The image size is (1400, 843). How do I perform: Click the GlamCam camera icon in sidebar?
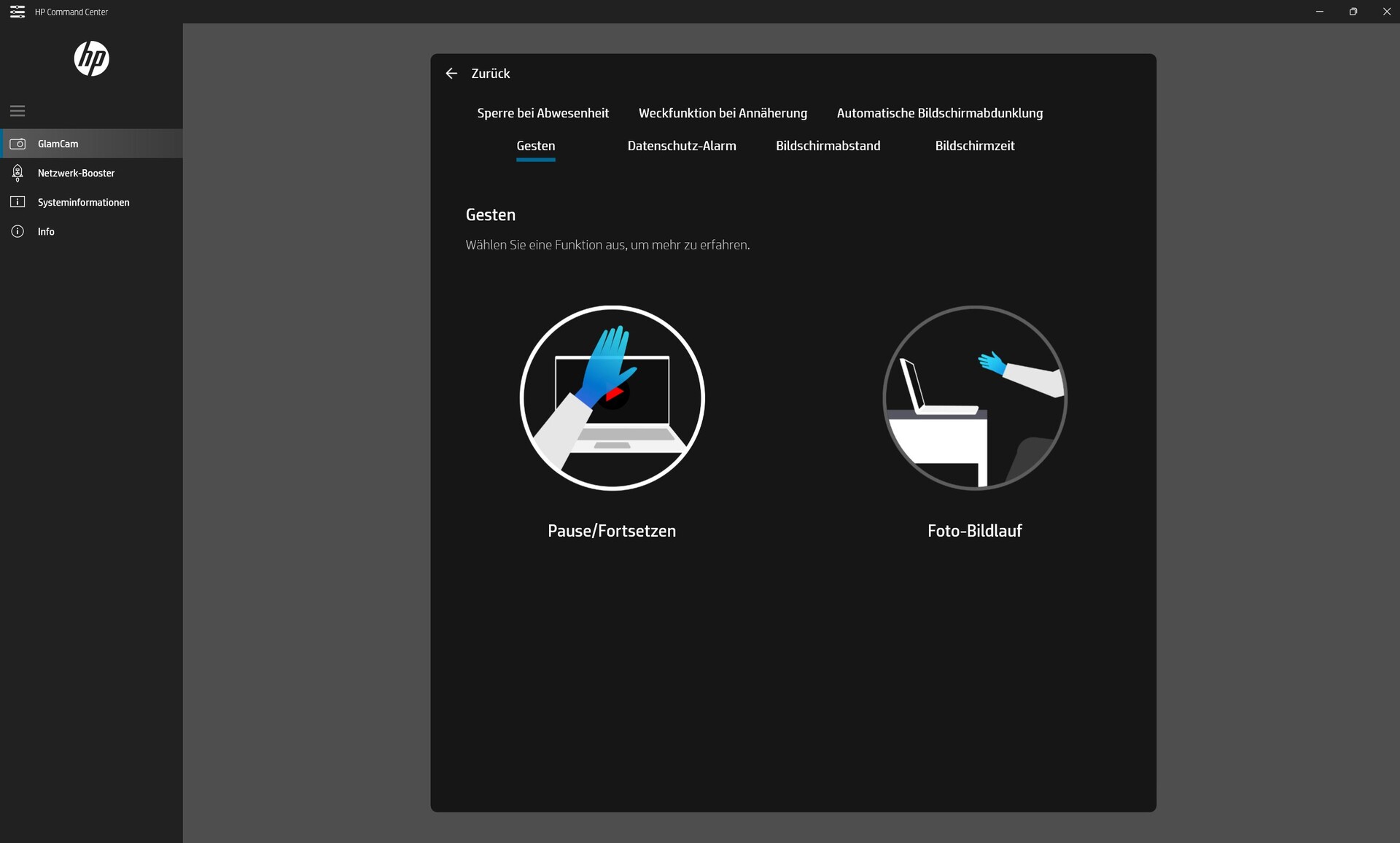click(17, 144)
